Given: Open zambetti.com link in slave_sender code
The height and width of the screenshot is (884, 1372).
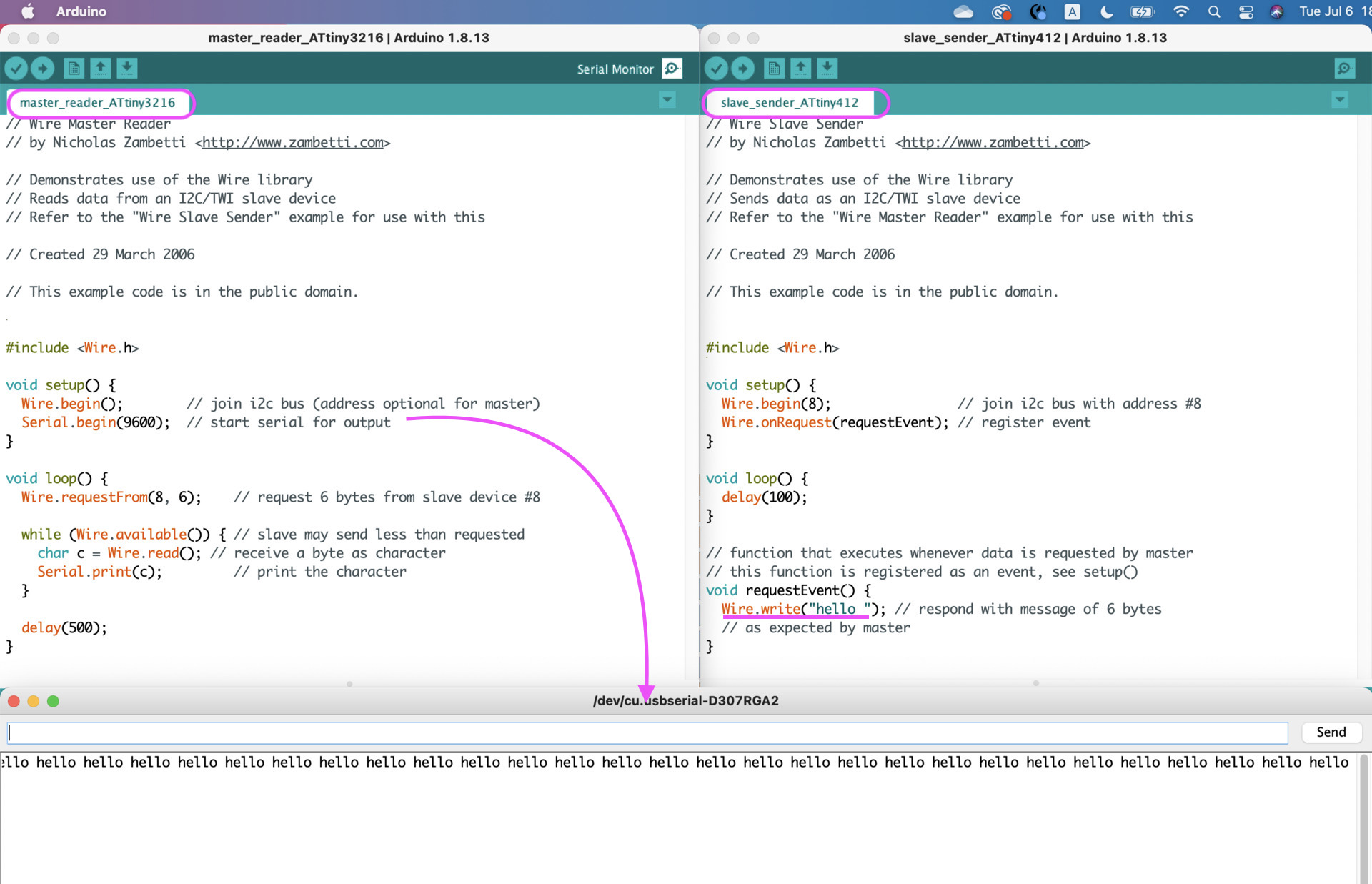Looking at the screenshot, I should 994,143.
